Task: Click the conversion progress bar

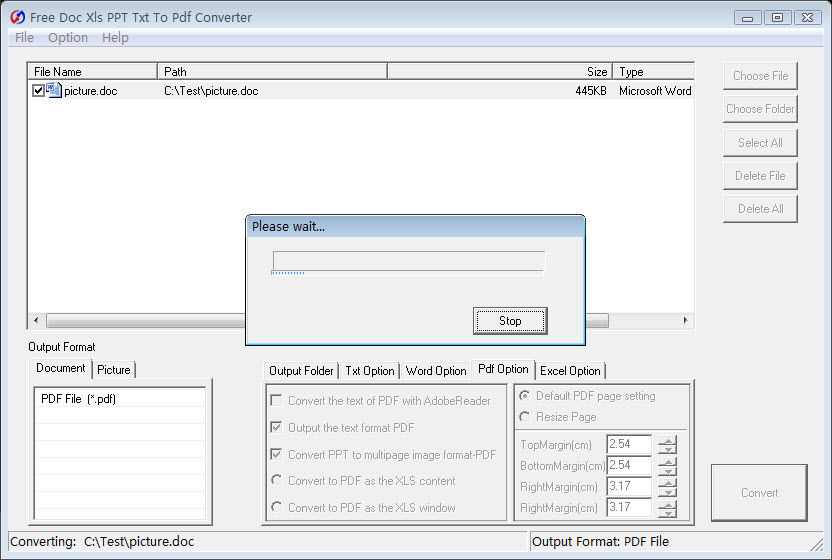Action: (409, 261)
